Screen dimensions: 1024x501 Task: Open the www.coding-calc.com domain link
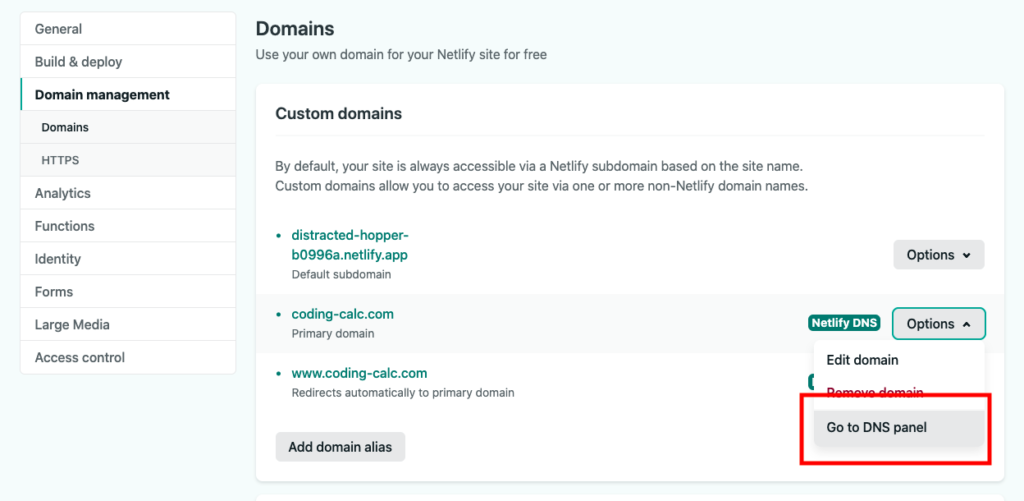[x=359, y=374]
